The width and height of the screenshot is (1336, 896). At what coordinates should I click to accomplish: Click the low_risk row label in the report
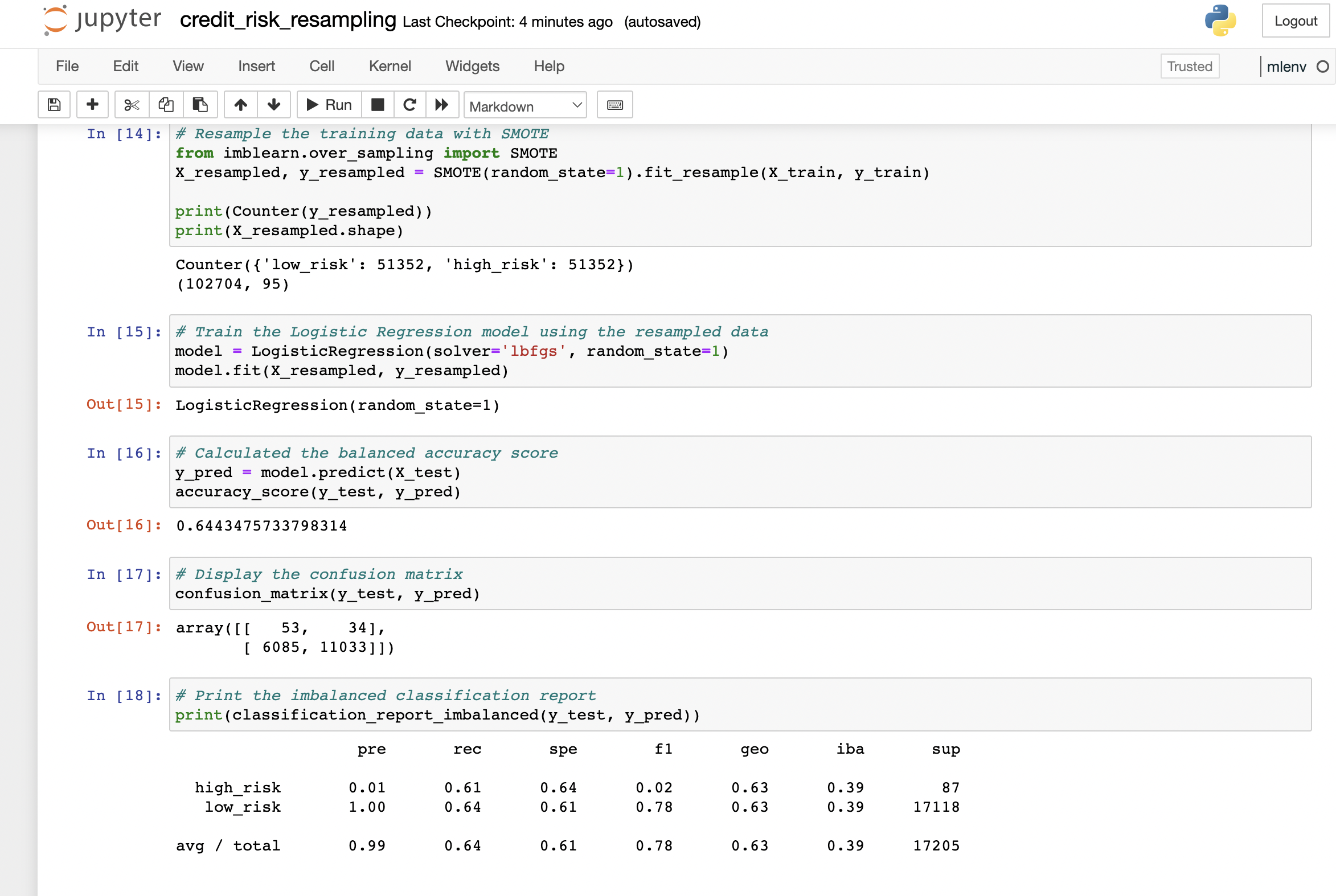243,807
